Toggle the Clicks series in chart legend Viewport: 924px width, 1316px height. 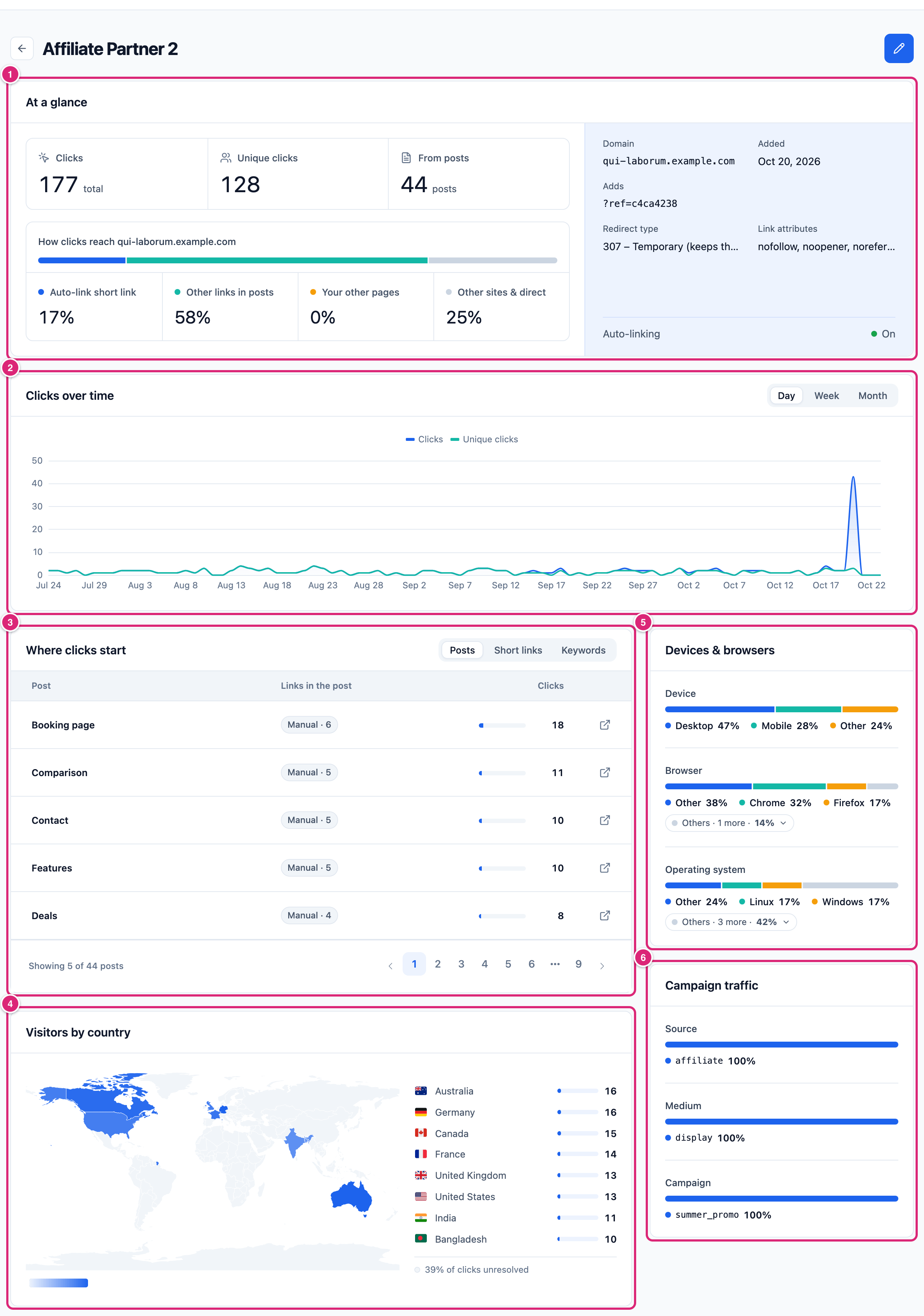pyautogui.click(x=424, y=439)
